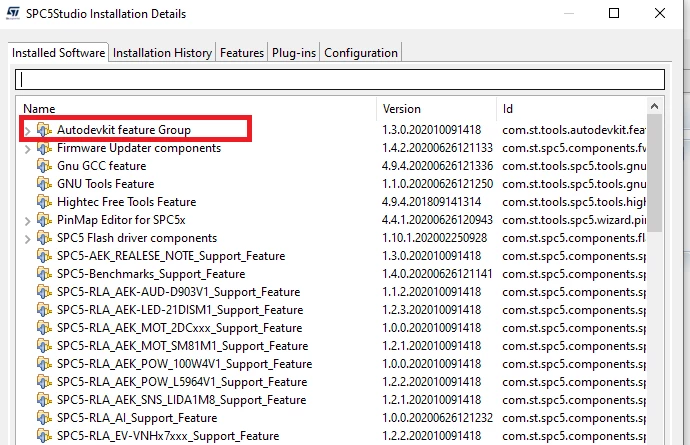The height and width of the screenshot is (445, 690).
Task: Select the SPC5-RLA_AI_Support_Feature row
Action: (331, 419)
